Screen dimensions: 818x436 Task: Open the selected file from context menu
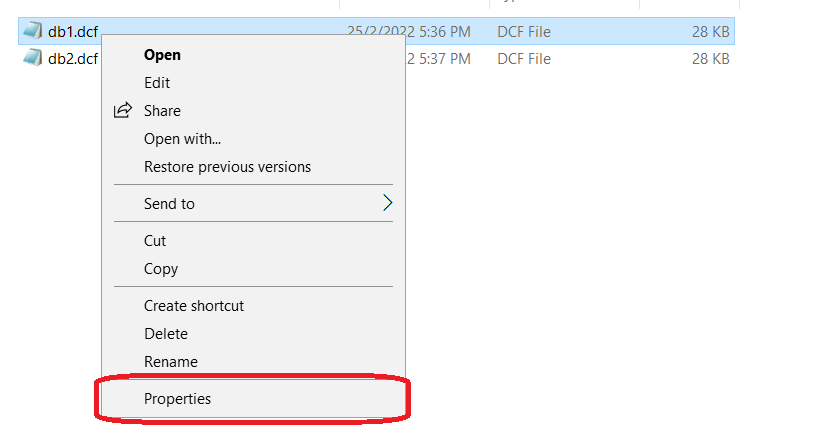(162, 55)
